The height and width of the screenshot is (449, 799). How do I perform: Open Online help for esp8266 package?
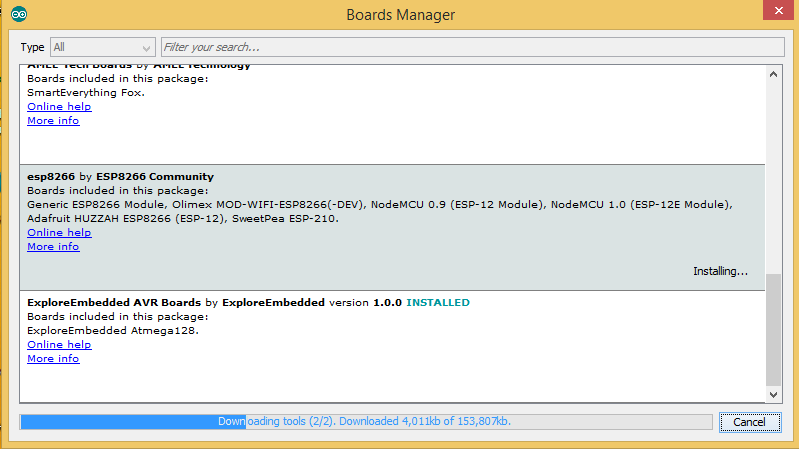(x=59, y=232)
